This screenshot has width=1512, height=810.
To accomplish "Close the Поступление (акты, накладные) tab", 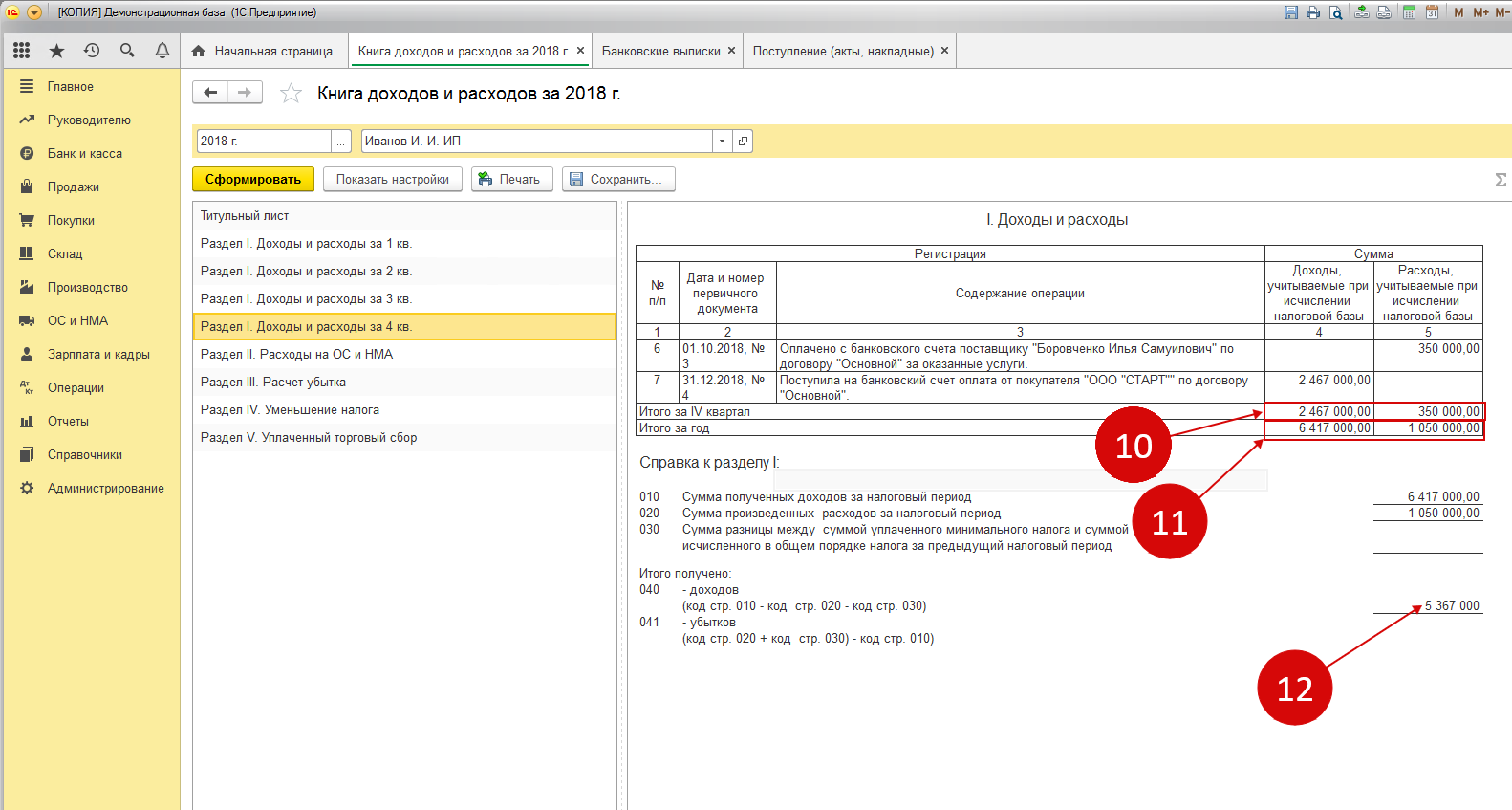I will [x=945, y=51].
